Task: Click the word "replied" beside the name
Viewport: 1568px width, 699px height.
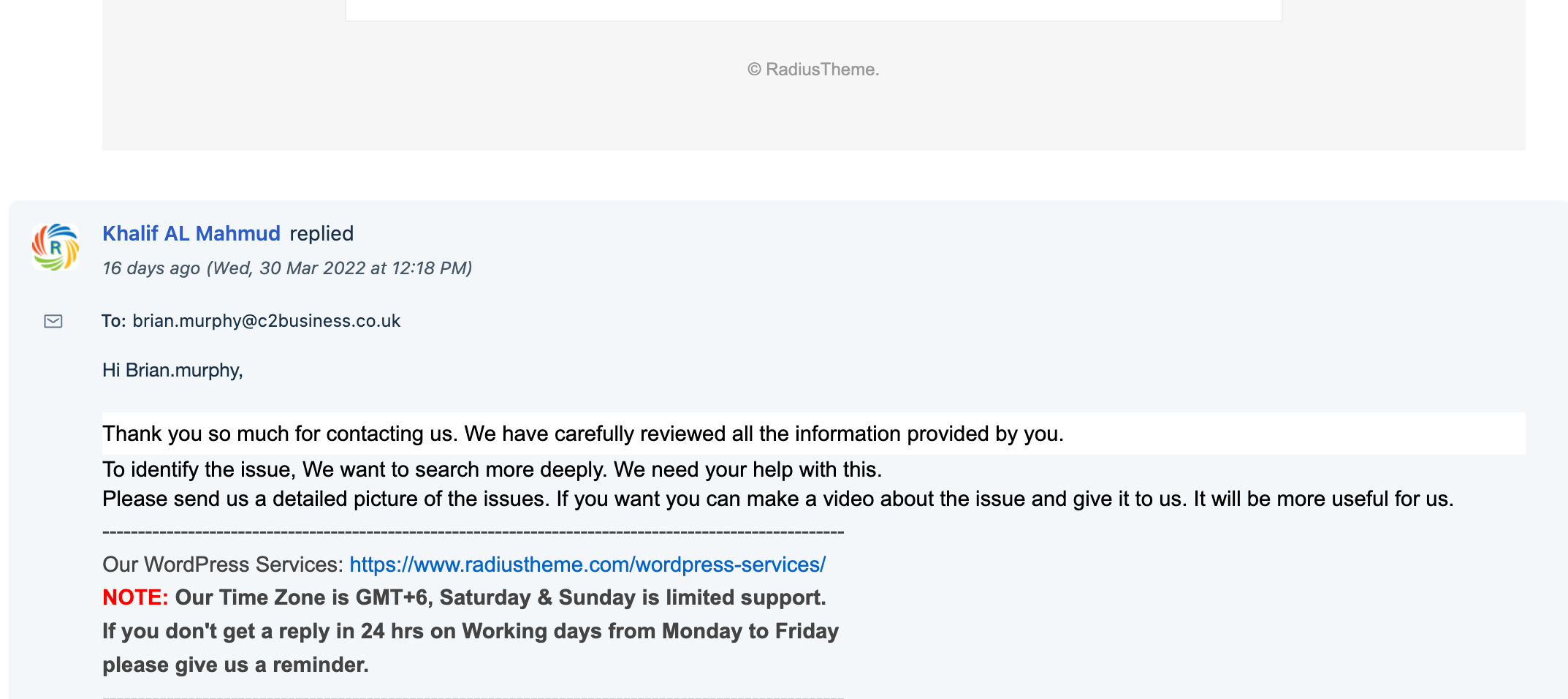Action: coord(321,233)
